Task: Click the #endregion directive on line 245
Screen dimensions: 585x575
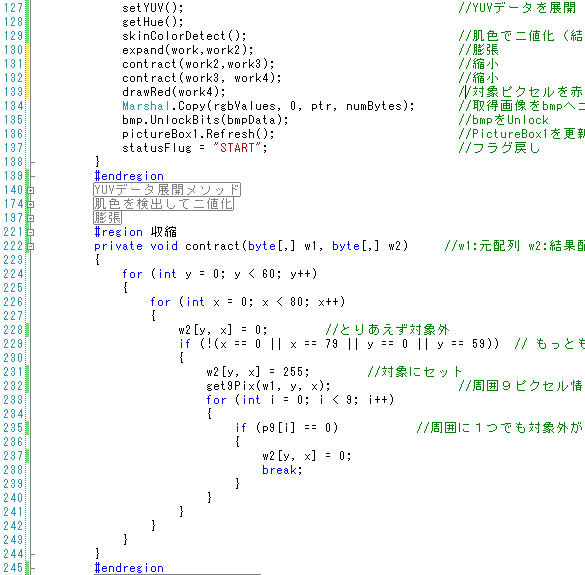Action: pos(129,568)
